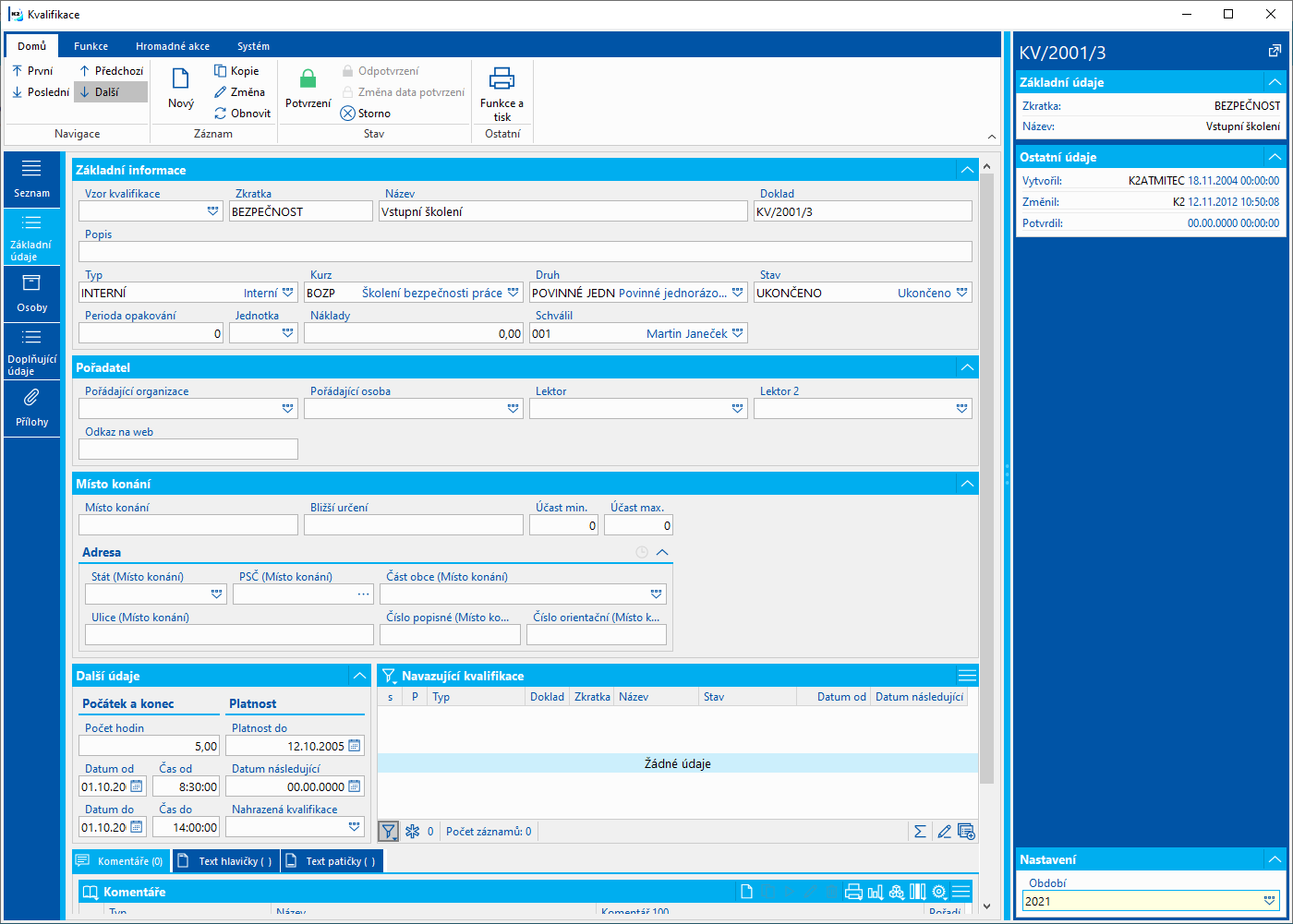Click into the Popis text field
This screenshot has width=1293, height=924.
pos(525,252)
